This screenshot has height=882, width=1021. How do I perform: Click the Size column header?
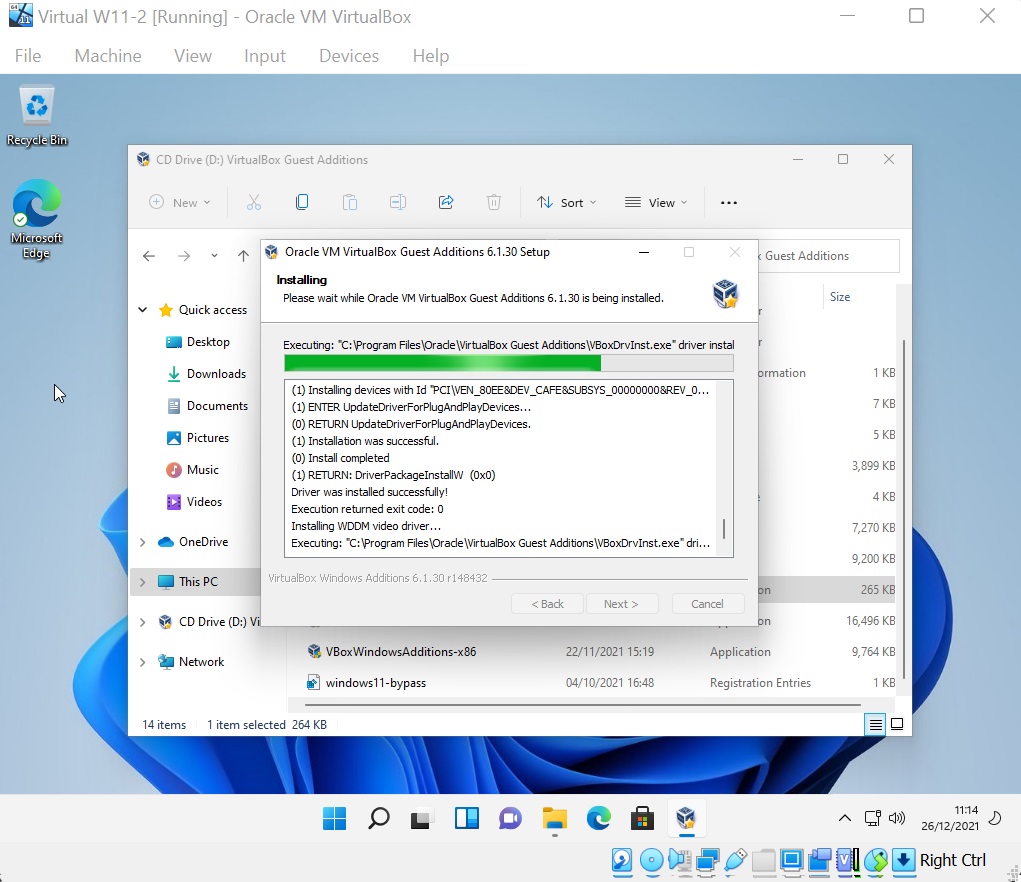pos(840,297)
